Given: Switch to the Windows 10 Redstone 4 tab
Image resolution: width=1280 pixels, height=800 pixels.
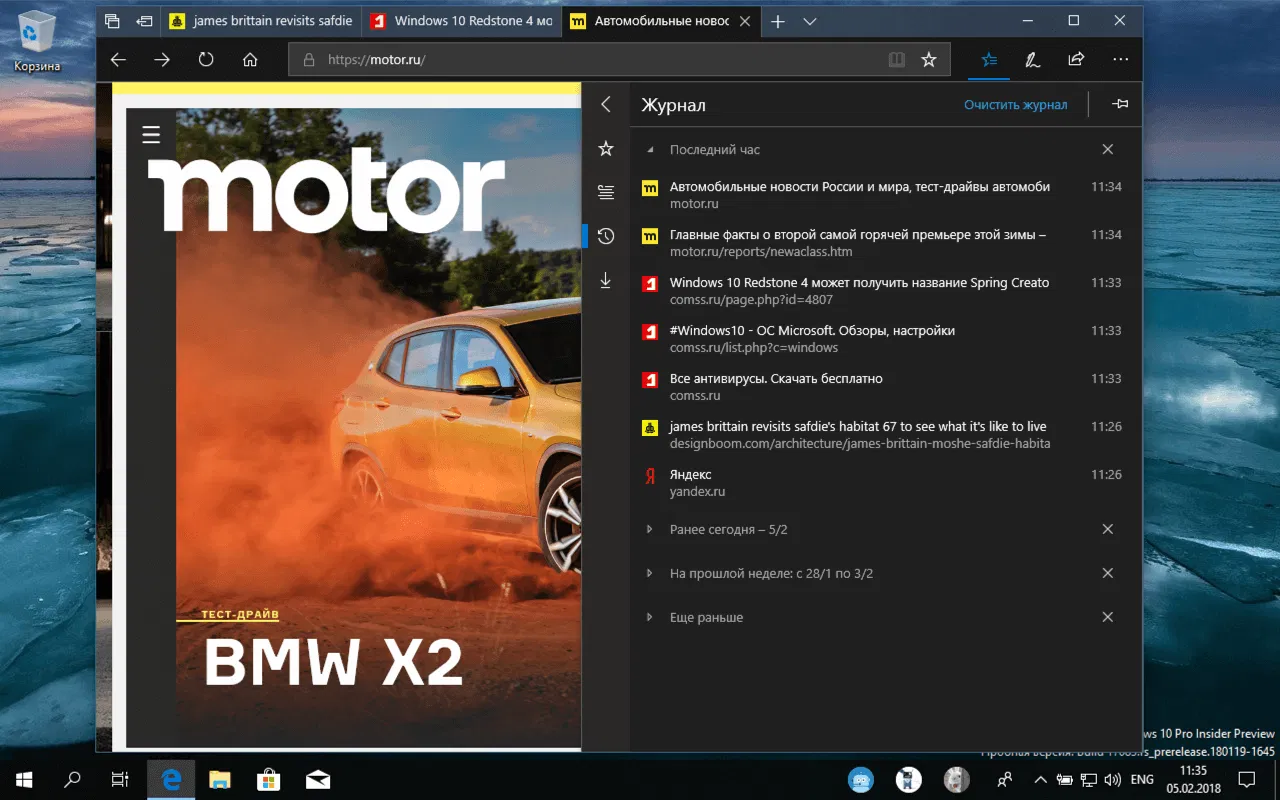Looking at the screenshot, I should click(x=461, y=20).
